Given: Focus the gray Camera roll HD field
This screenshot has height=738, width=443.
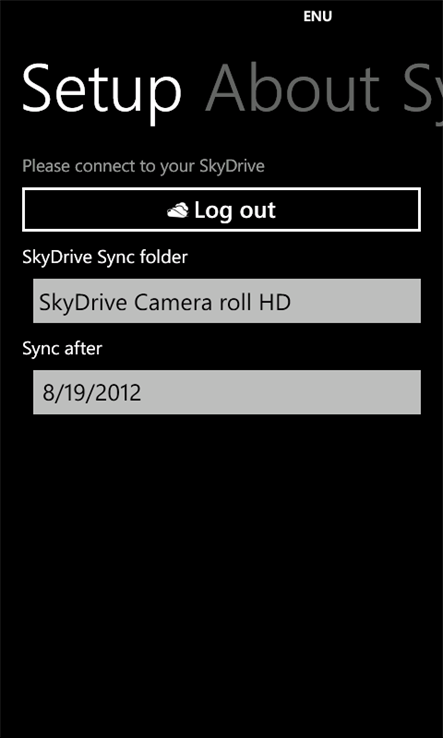Looking at the screenshot, I should click(227, 301).
